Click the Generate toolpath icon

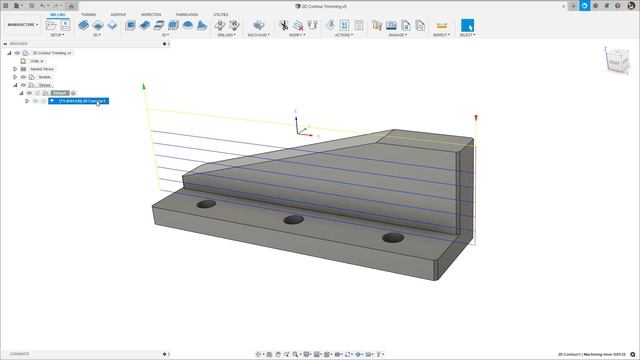coord(330,25)
